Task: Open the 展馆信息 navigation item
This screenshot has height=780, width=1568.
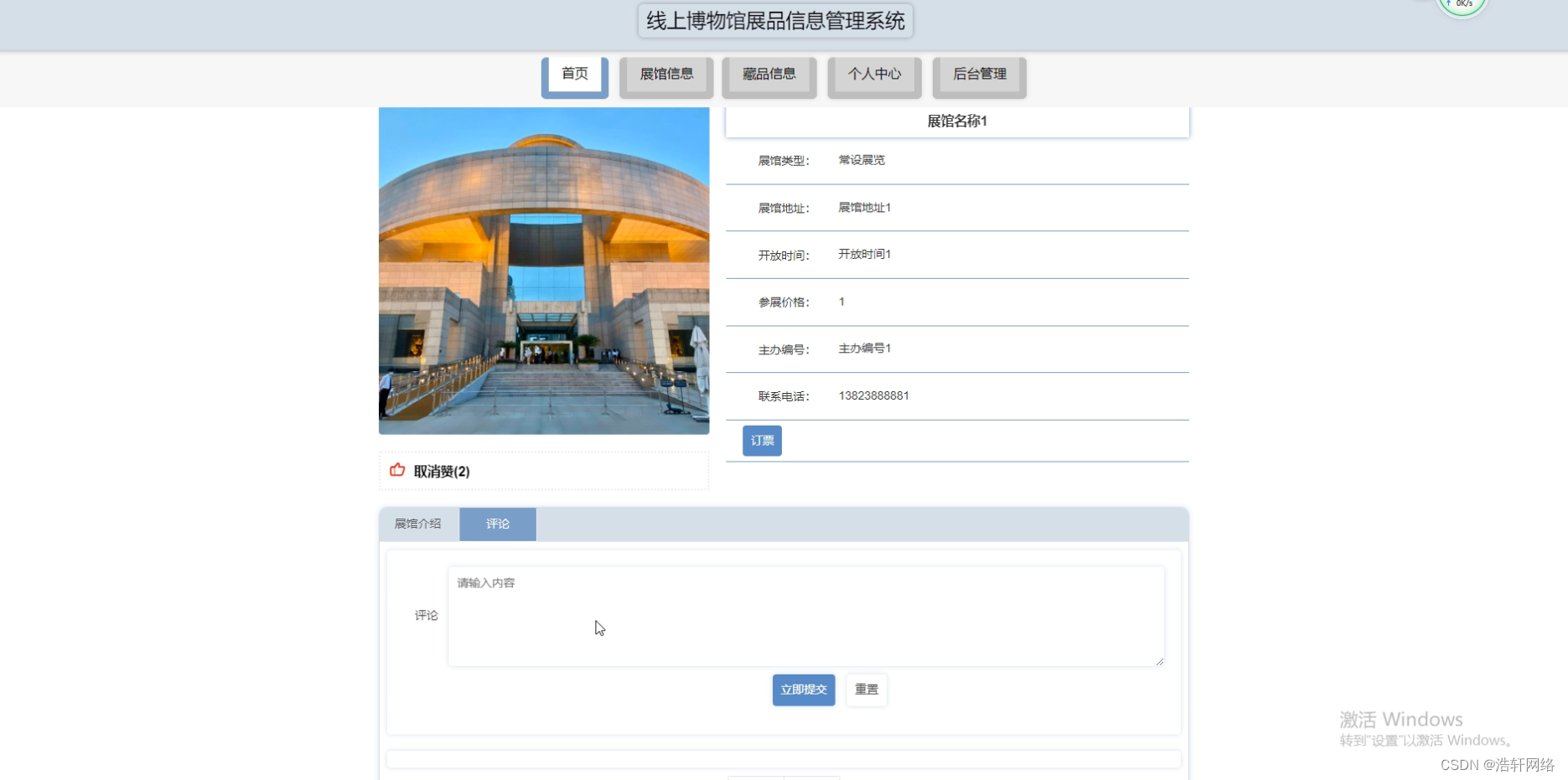Action: (x=665, y=75)
